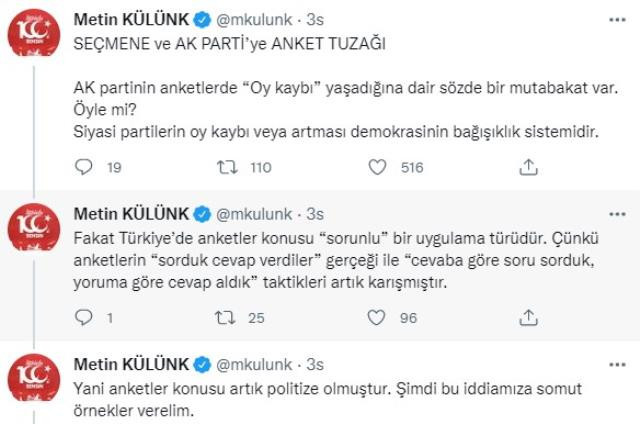Like the second tweet with 96 likes
The width and height of the screenshot is (640, 424).
point(377,319)
